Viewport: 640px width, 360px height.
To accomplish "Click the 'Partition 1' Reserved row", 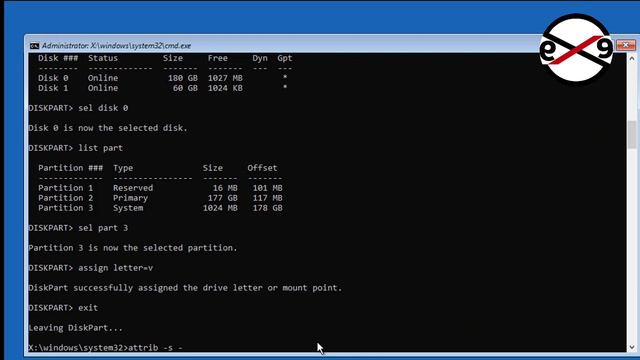I will point(160,188).
